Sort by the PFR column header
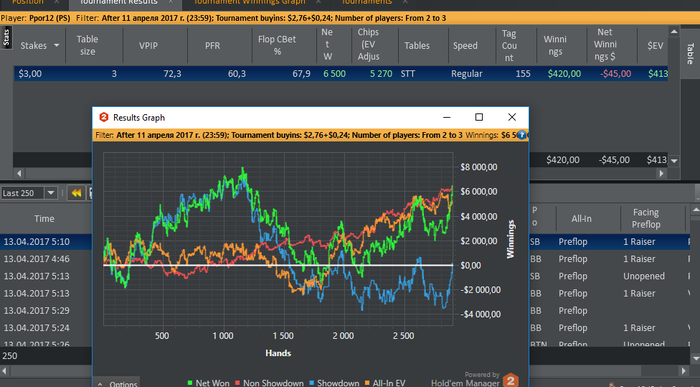The width and height of the screenshot is (700, 387). click(220, 46)
